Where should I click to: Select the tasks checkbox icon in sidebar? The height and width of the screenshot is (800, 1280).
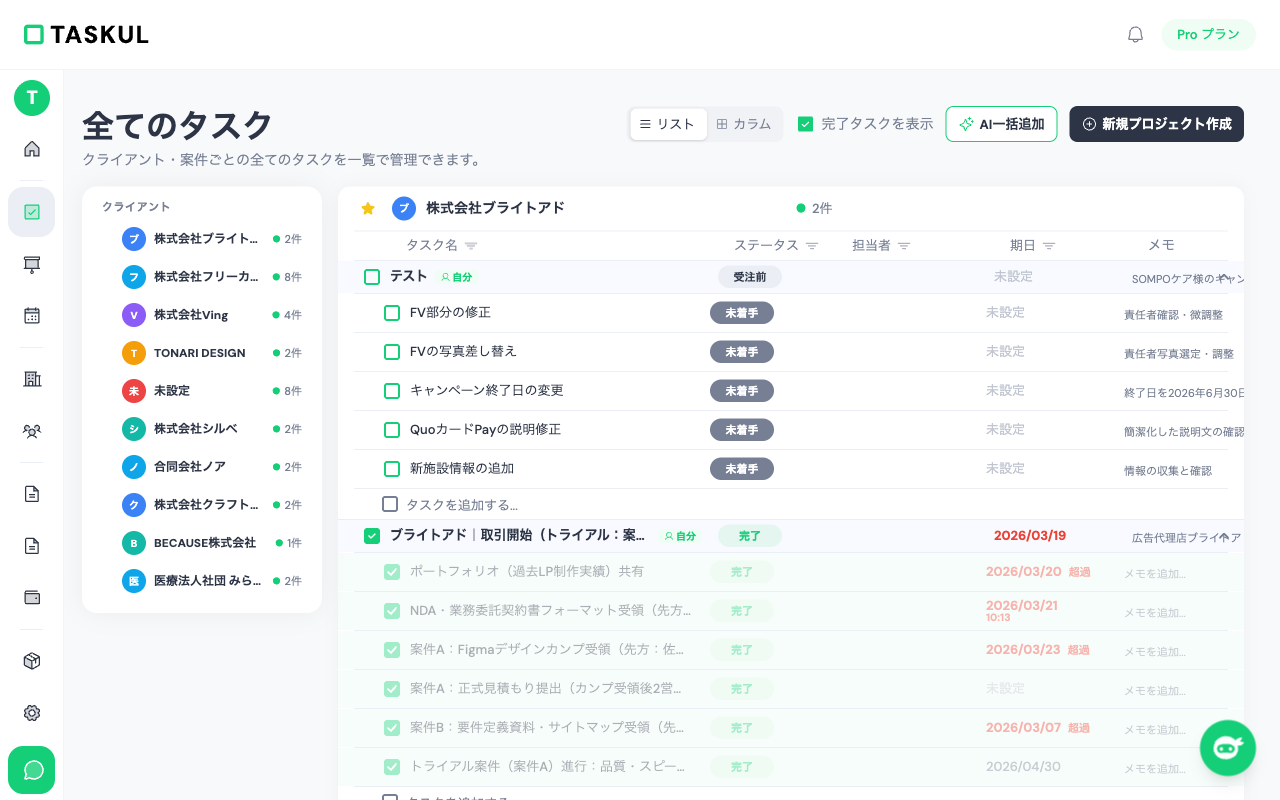32,212
